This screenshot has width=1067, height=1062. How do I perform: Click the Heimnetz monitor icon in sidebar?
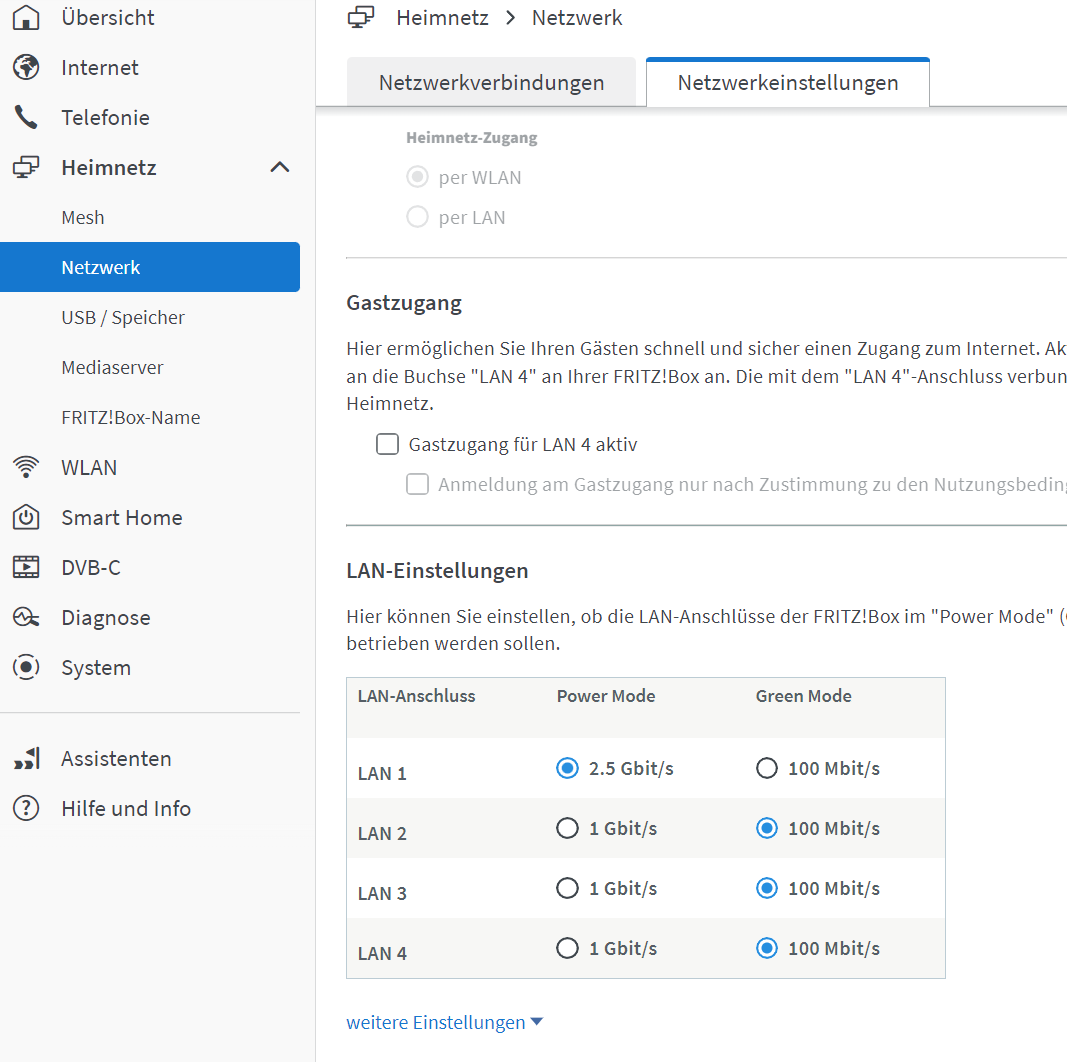point(26,167)
